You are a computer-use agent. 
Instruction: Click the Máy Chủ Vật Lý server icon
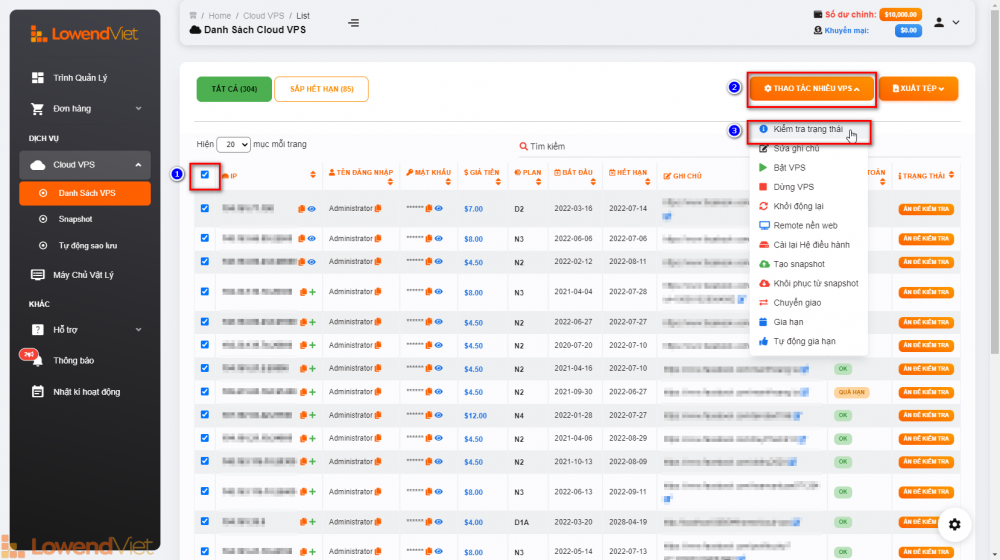38,275
